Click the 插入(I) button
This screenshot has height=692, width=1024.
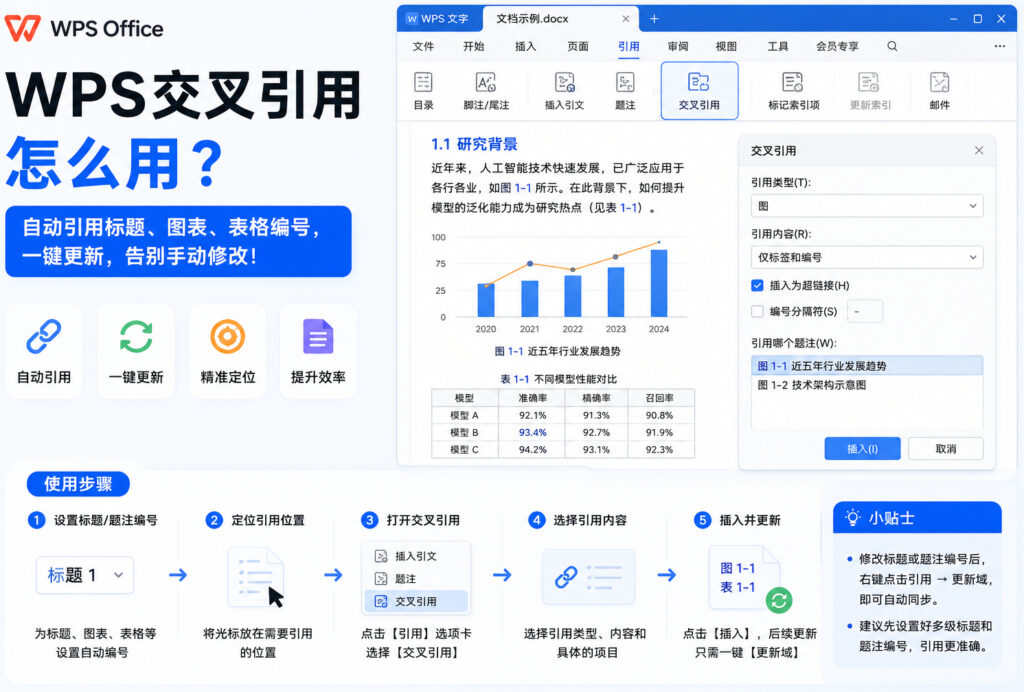(862, 448)
